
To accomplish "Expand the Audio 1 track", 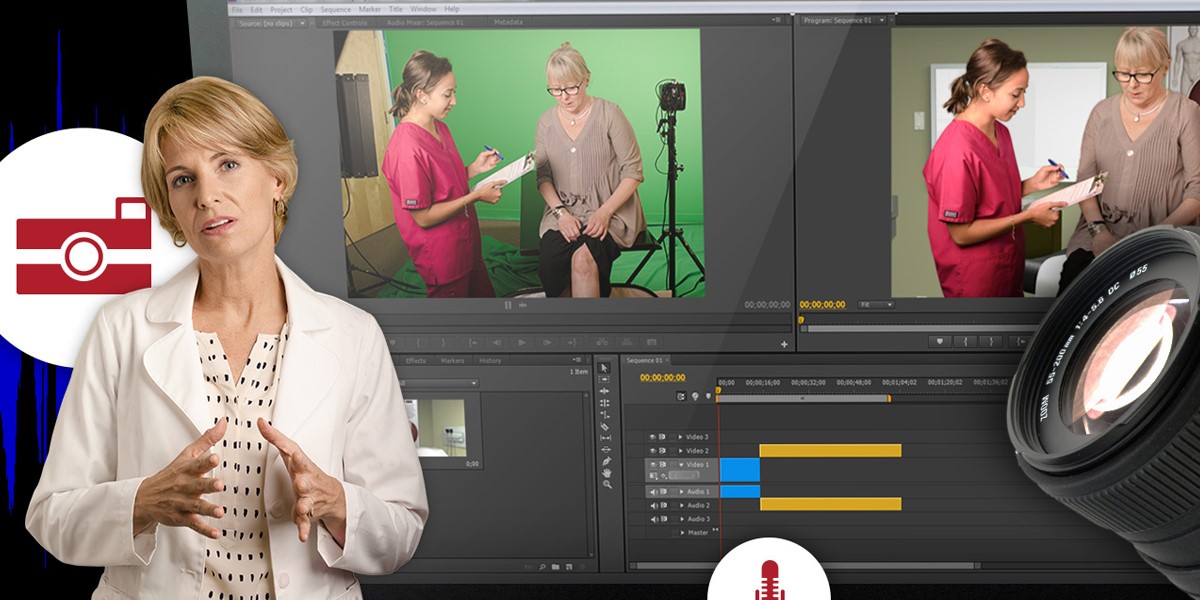I will click(x=681, y=492).
